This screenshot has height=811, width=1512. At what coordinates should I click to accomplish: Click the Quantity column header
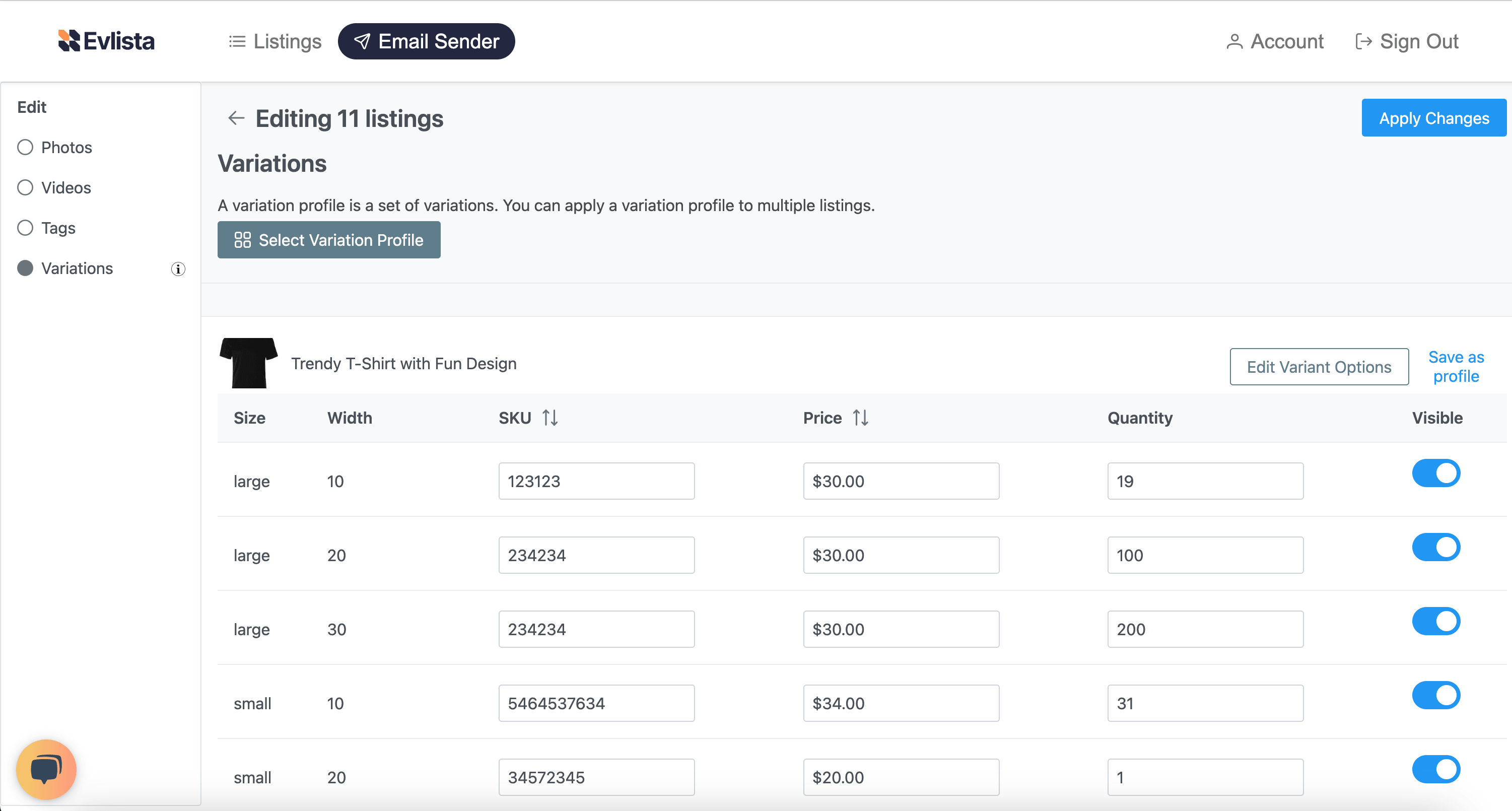pyautogui.click(x=1140, y=418)
